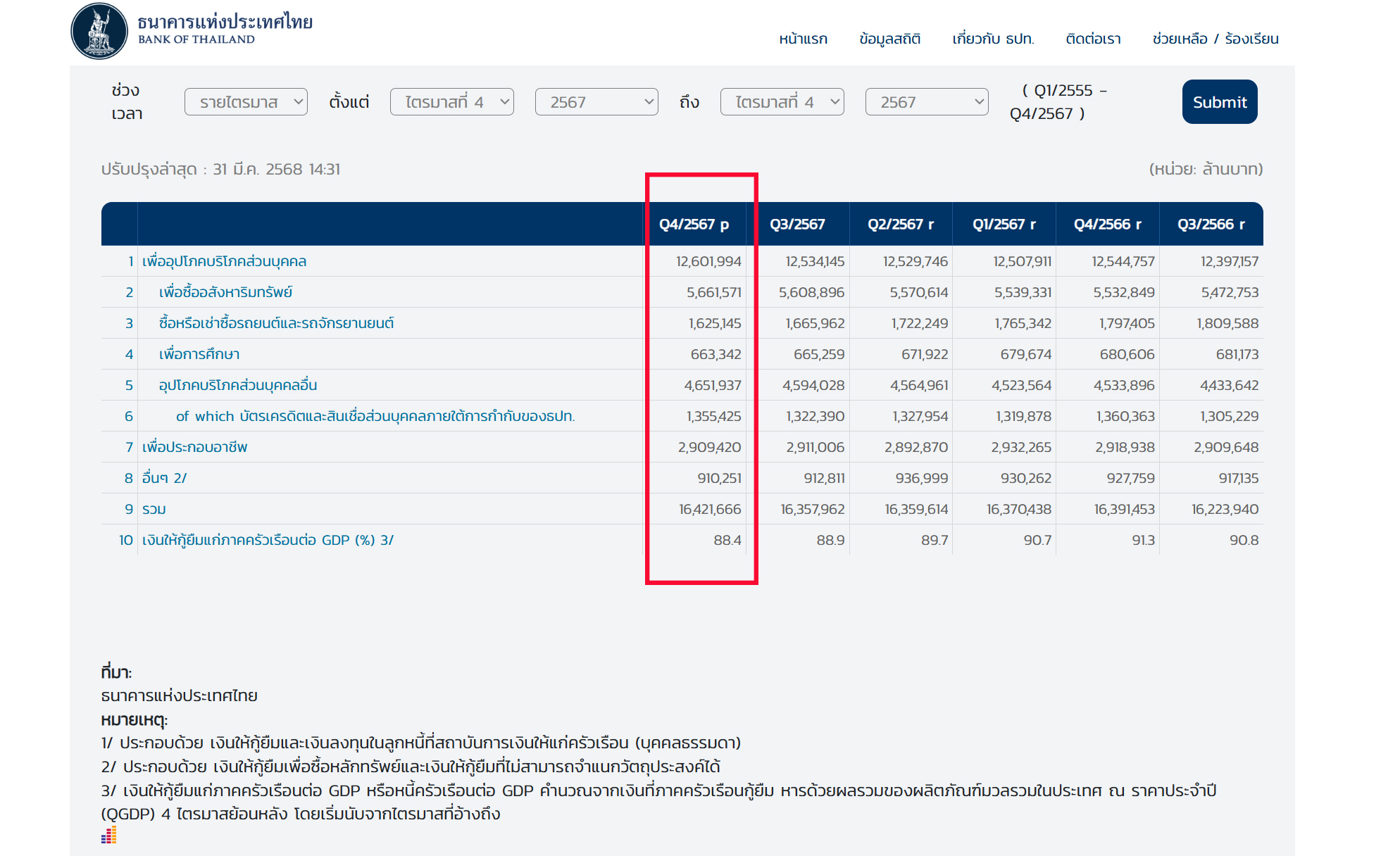Click the Q4/2567 p column header
Image resolution: width=1400 pixels, height=856 pixels.
pyautogui.click(x=694, y=224)
